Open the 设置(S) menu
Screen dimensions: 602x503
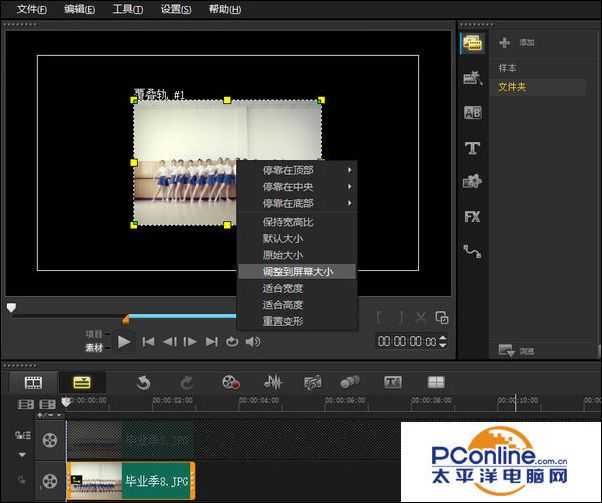(x=176, y=9)
